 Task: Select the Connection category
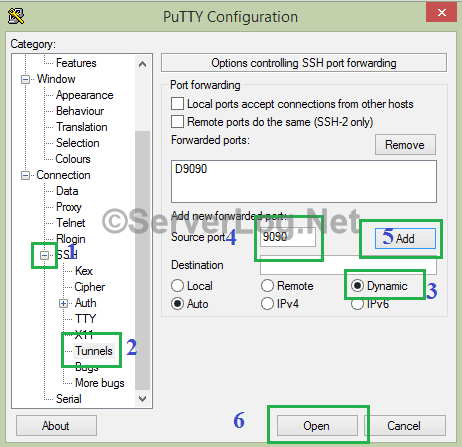[63, 175]
